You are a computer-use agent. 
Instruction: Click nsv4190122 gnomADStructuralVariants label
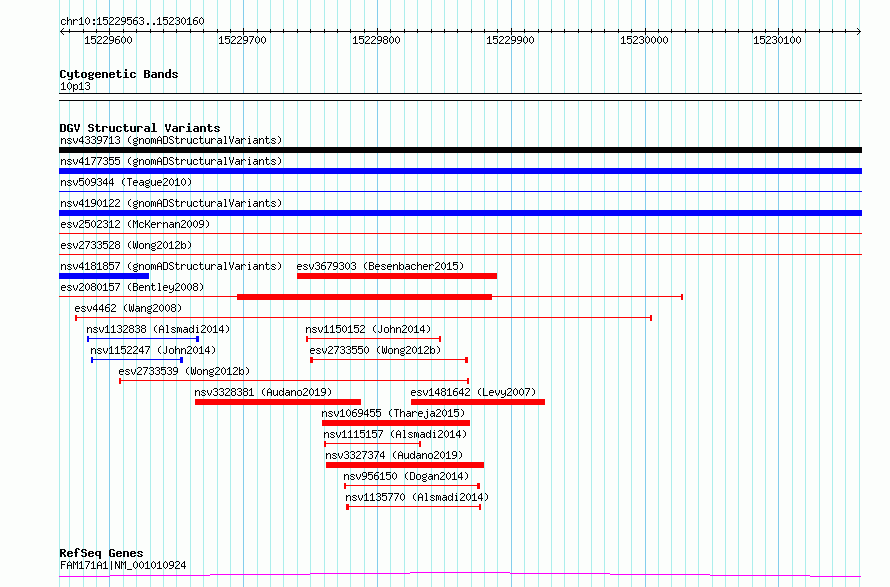171,203
